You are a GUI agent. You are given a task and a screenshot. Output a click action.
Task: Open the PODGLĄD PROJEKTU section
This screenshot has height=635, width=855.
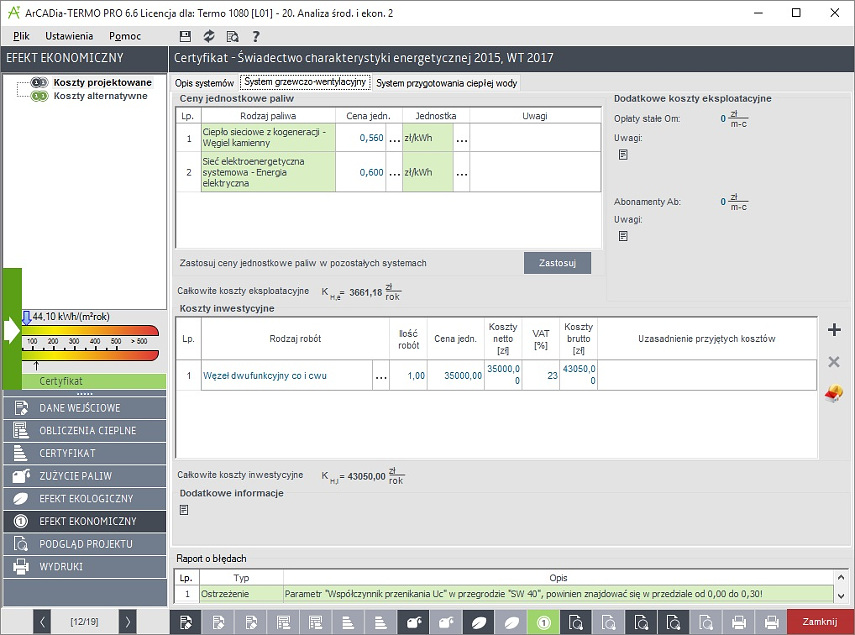[x=85, y=544]
